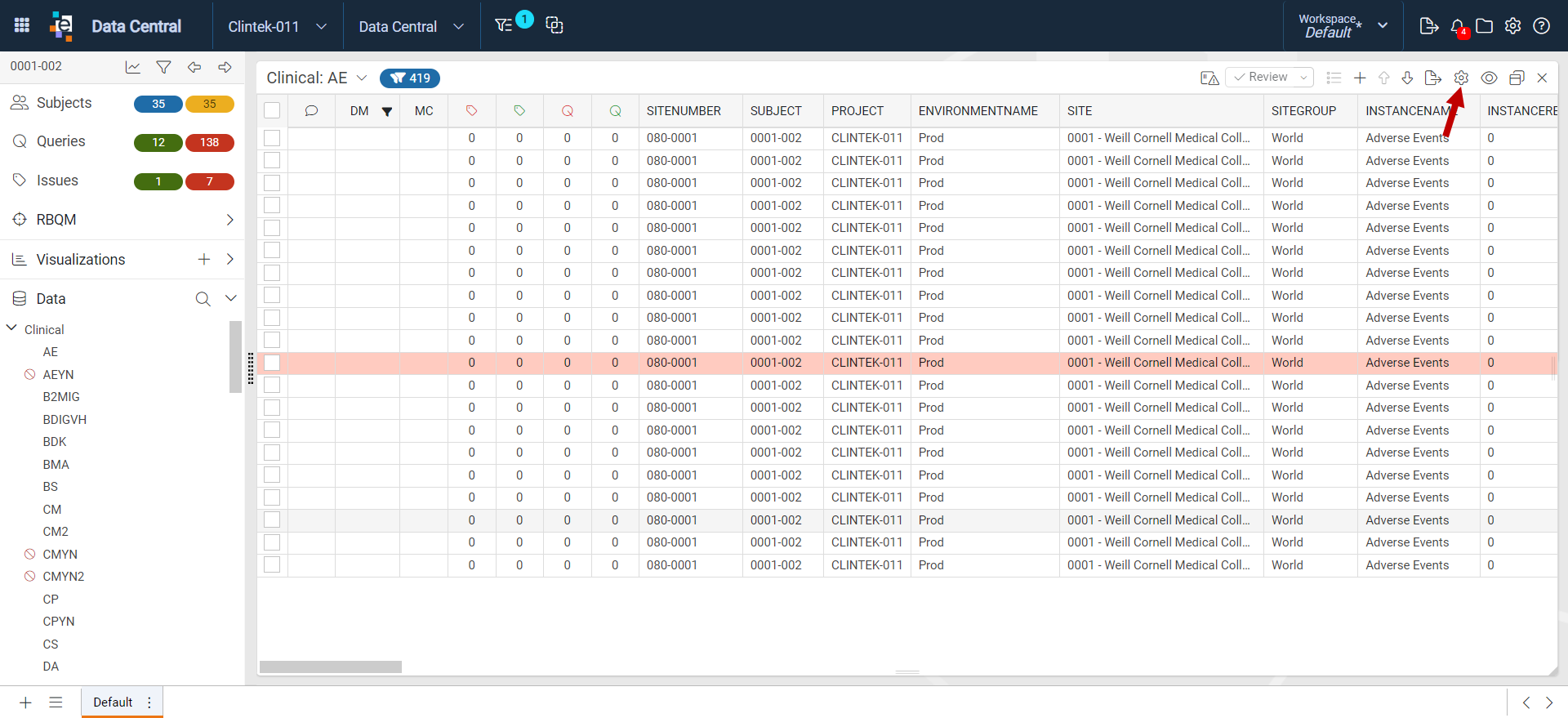Image resolution: width=1568 pixels, height=718 pixels.
Task: Add a new visualization with the plus
Action: pyautogui.click(x=204, y=259)
